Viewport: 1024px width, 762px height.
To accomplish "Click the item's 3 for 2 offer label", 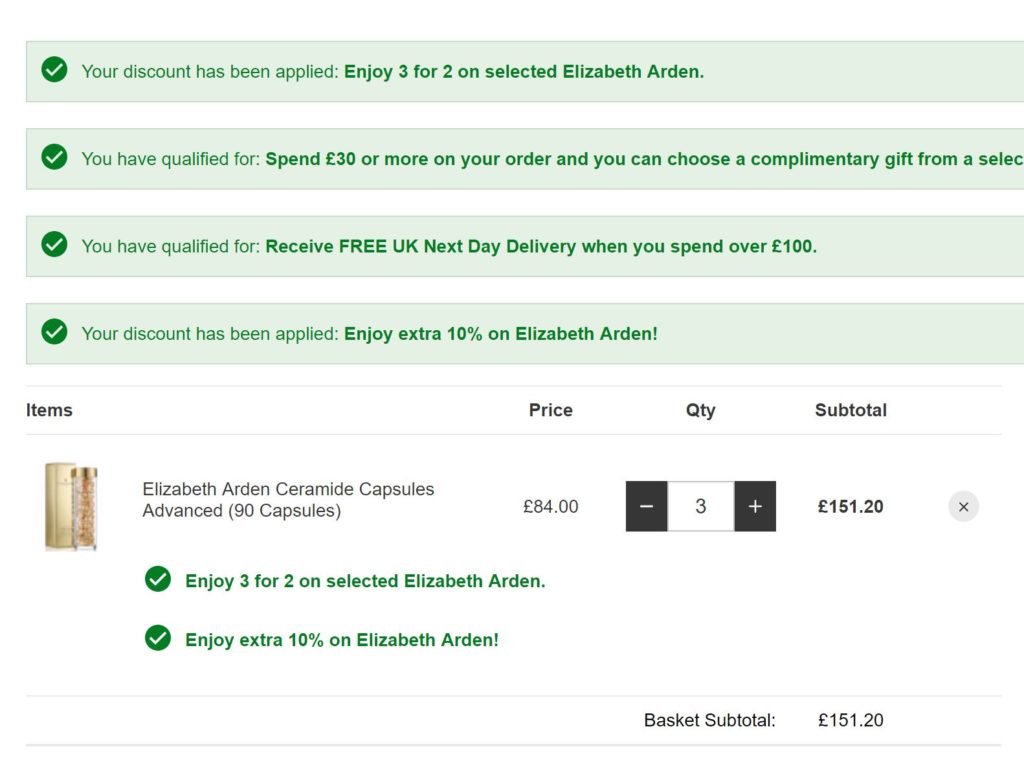I will click(365, 581).
